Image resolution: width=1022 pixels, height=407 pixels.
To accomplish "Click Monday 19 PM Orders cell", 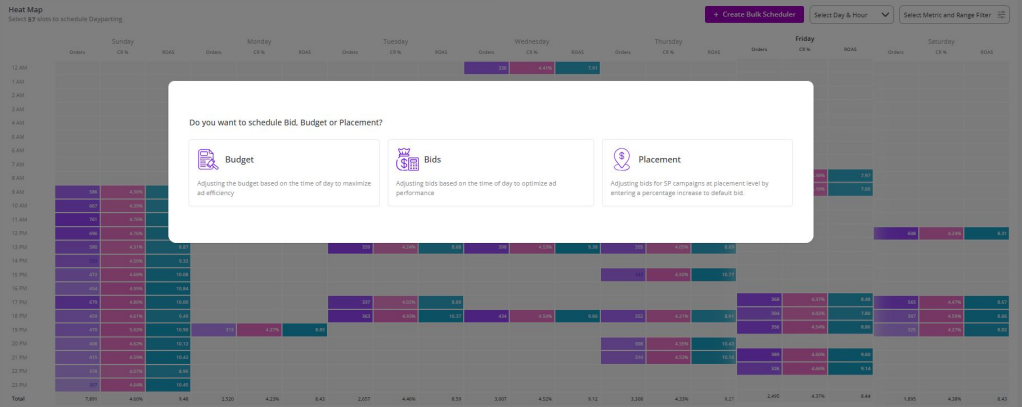I will coord(213,329).
